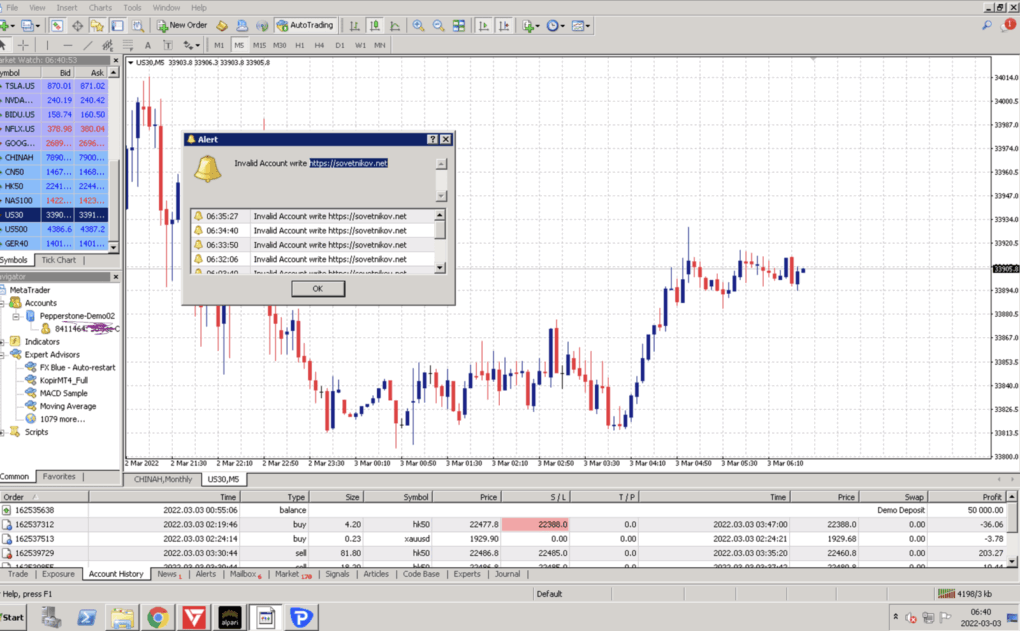Launch Google Chrome from the taskbar
1020x631 pixels.
coord(157,617)
